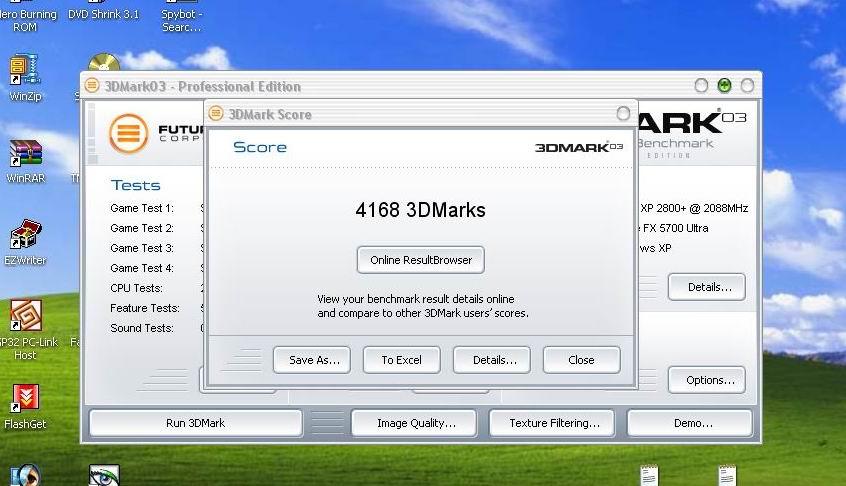
Task: Open the left notepad document on the desktop
Action: click(649, 475)
